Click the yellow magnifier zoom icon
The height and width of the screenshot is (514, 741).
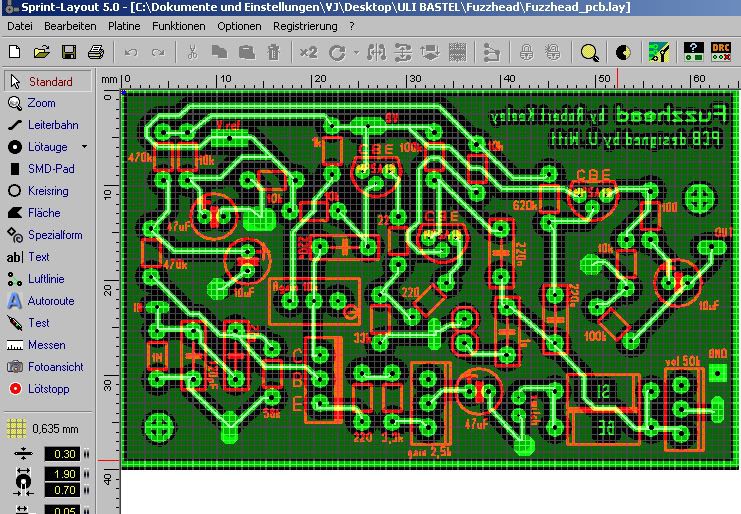589,52
